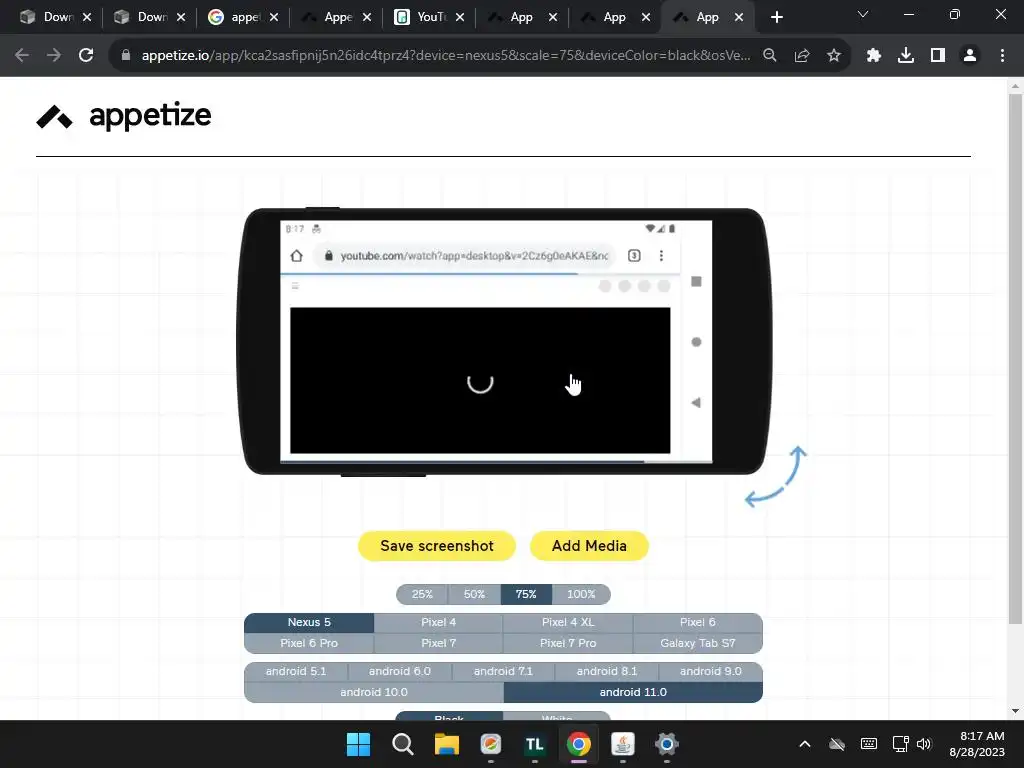This screenshot has width=1024, height=768.
Task: Click the emulator YouTube URL bar
Action: coord(467,255)
